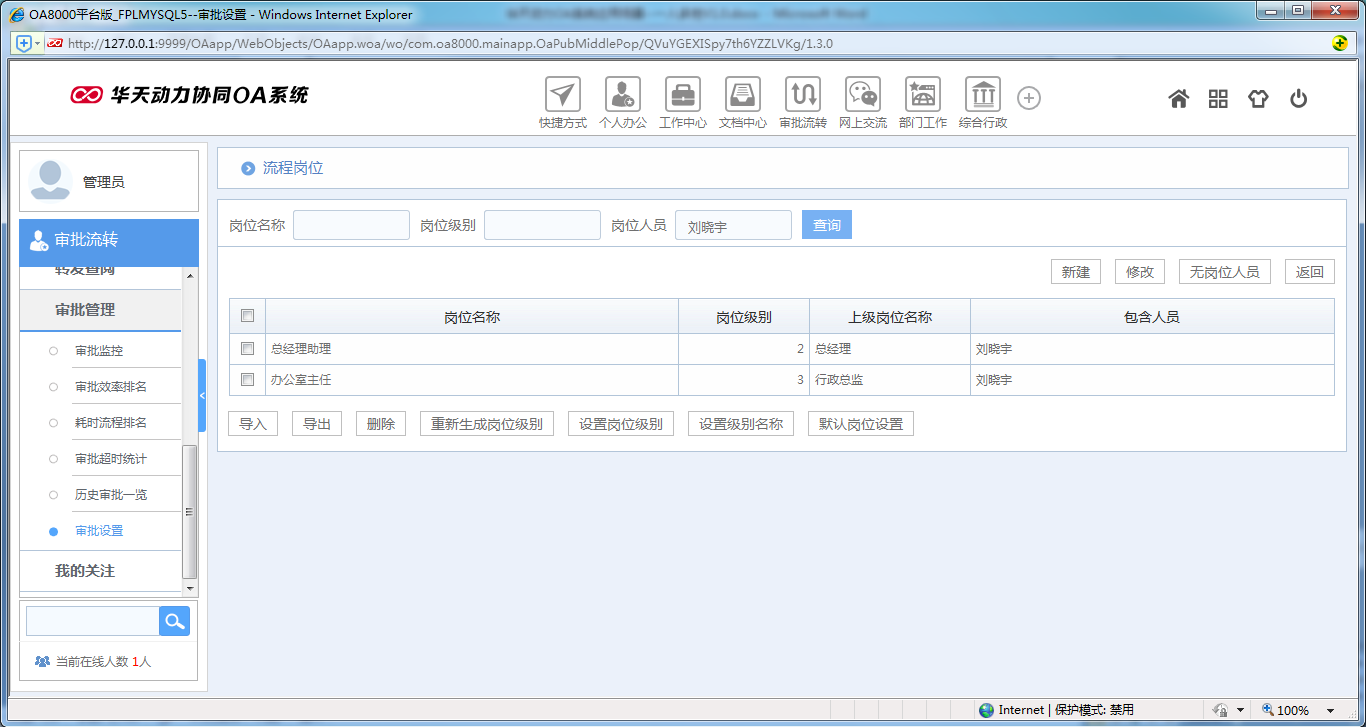
Task: Expand the 我的关注 sidebar section
Action: pyautogui.click(x=85, y=571)
